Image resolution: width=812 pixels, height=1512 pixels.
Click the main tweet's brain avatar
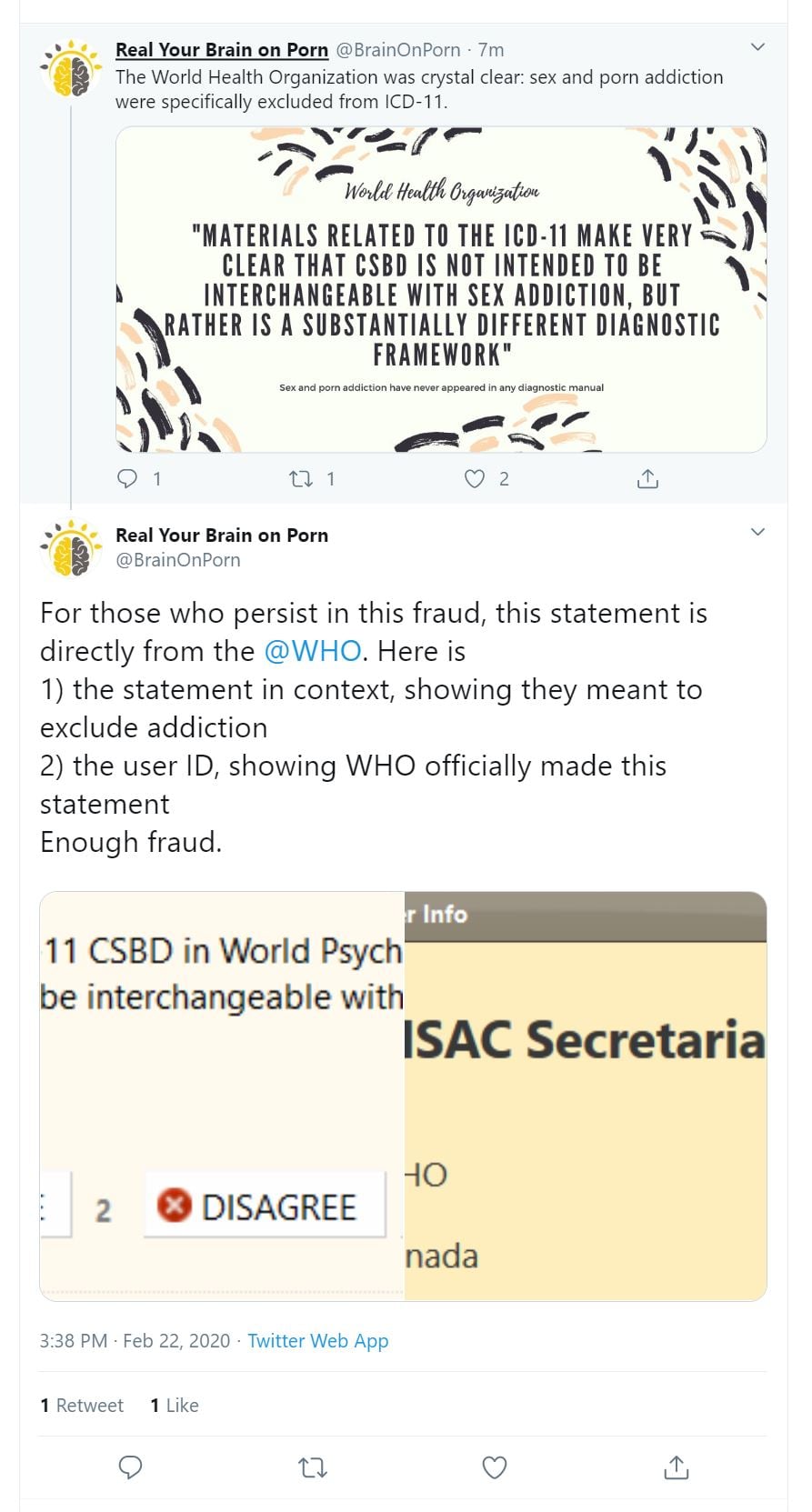point(71,548)
